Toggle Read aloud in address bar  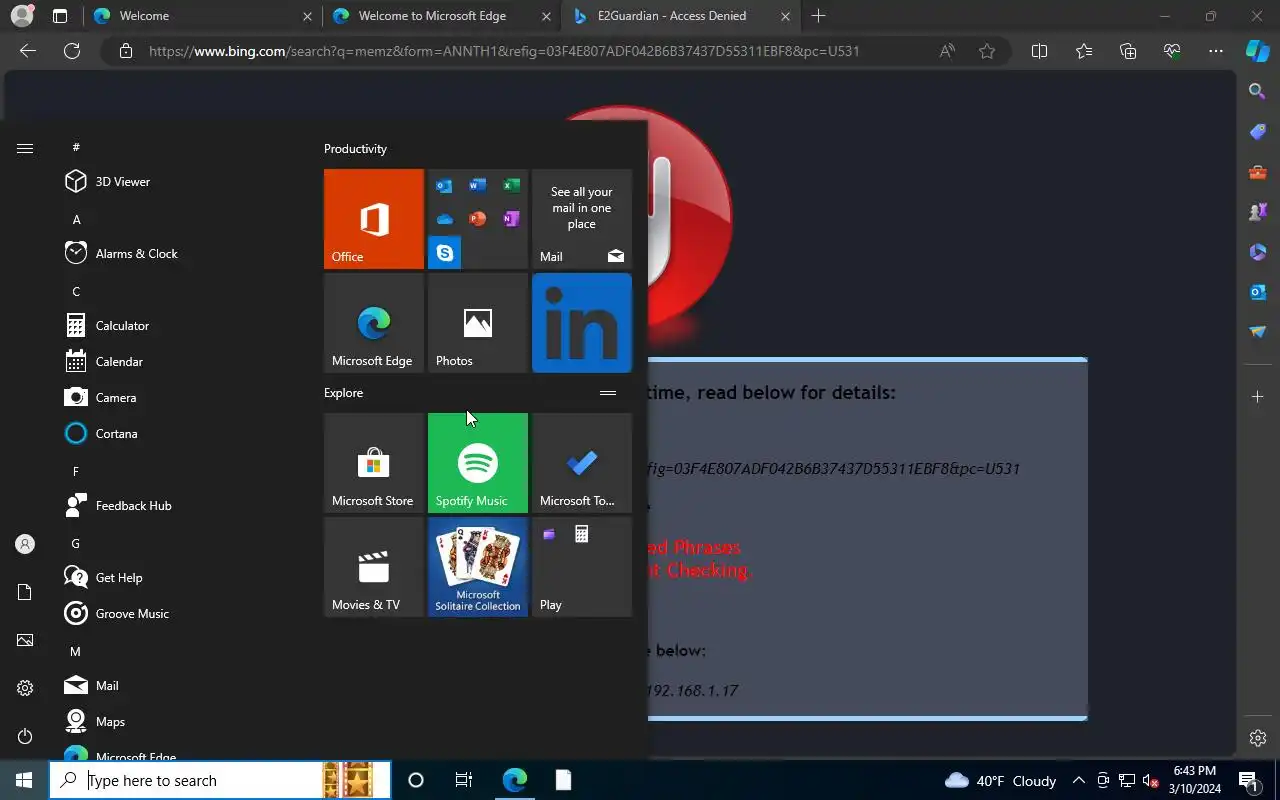point(947,51)
